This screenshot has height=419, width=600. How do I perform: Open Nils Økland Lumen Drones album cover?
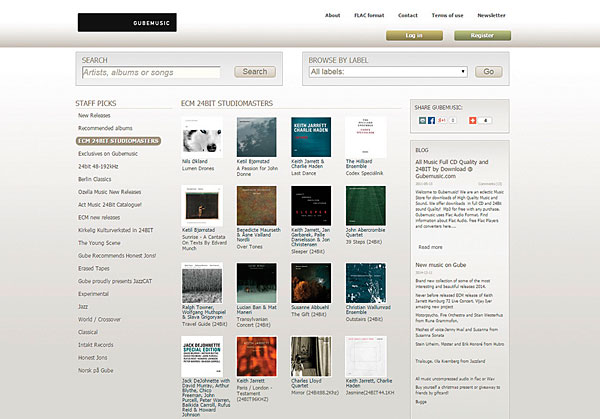point(202,137)
